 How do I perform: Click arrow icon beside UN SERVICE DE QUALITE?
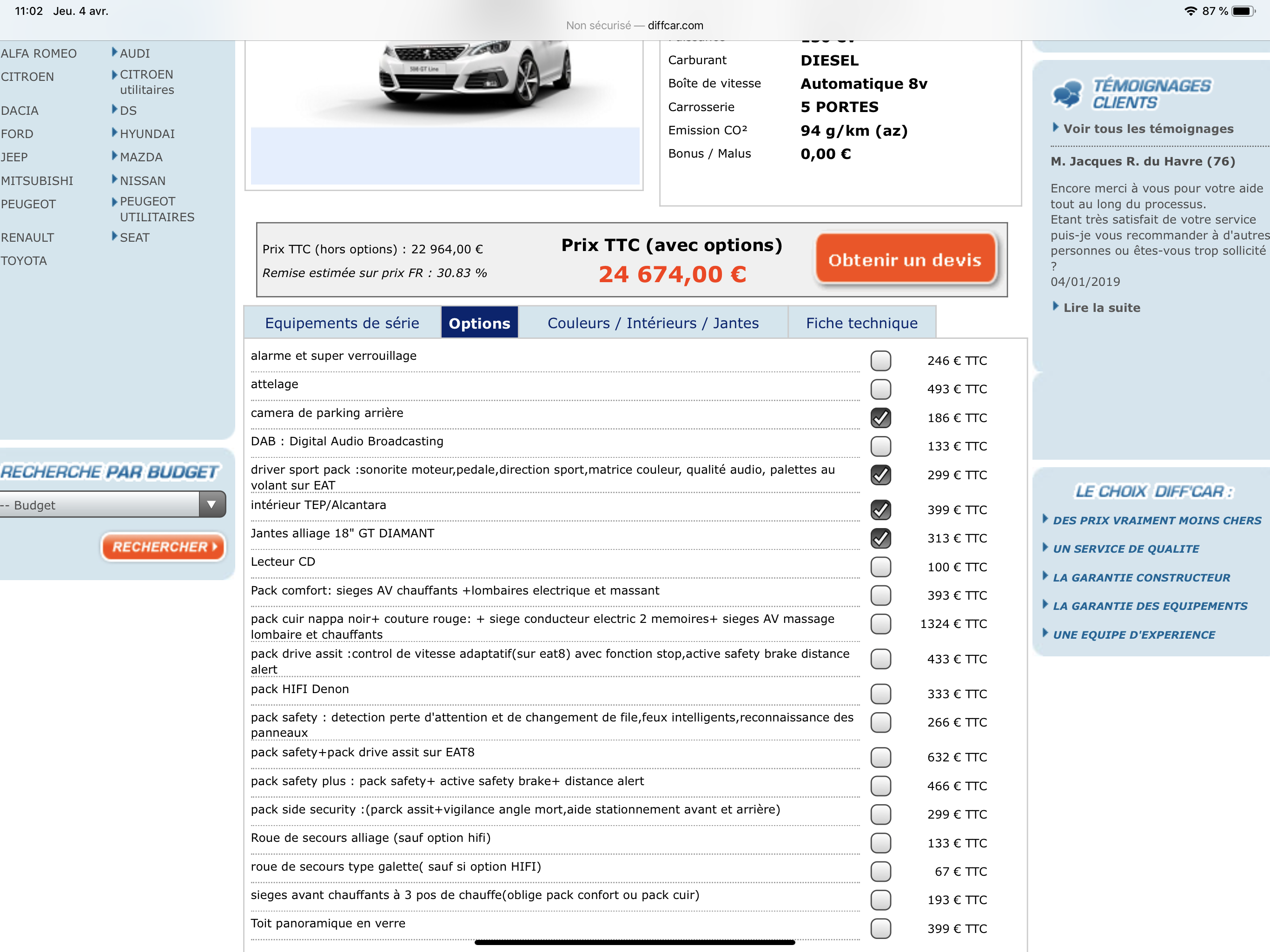coord(1045,547)
